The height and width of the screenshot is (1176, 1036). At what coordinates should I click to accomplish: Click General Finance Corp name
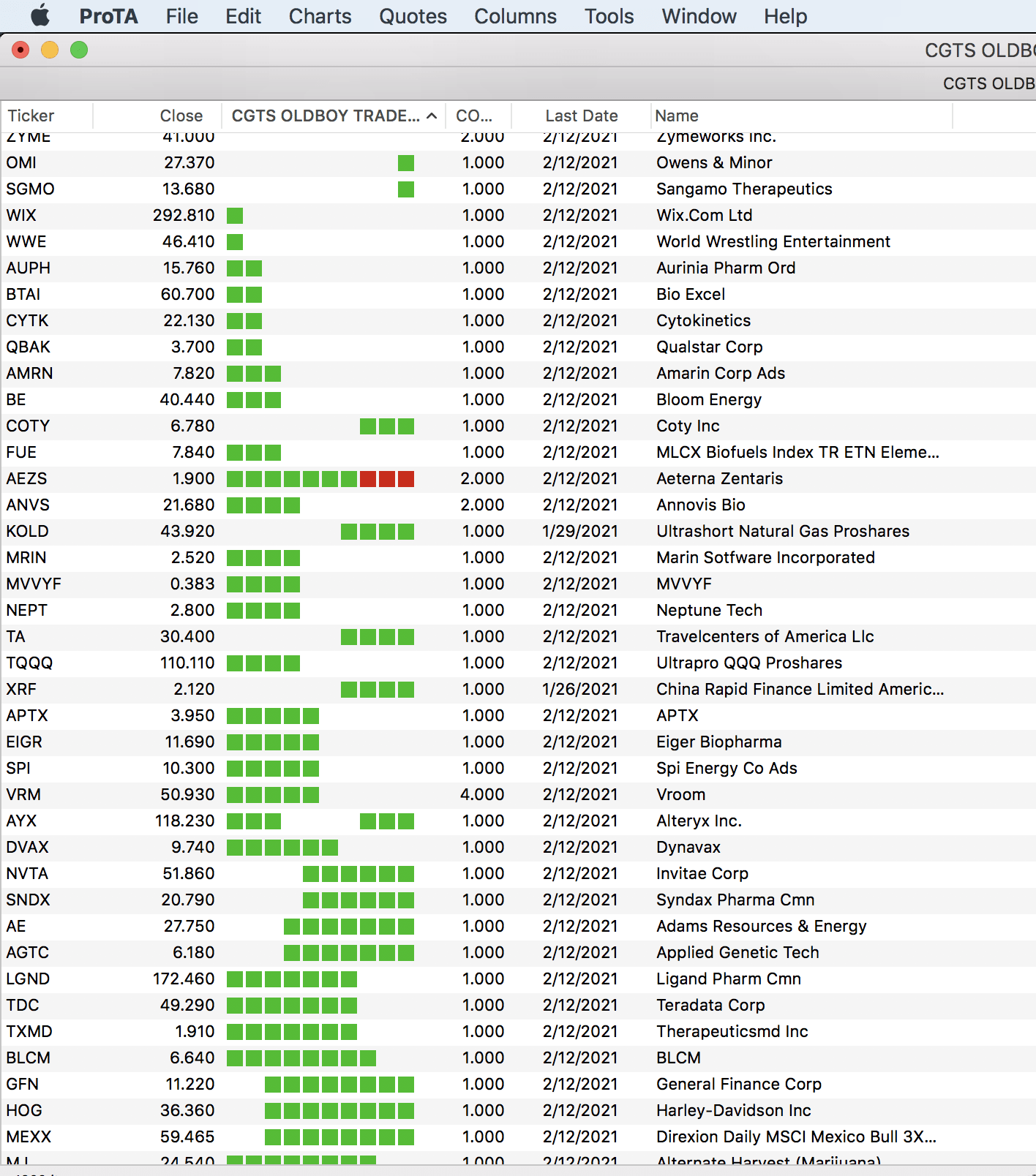(739, 1084)
